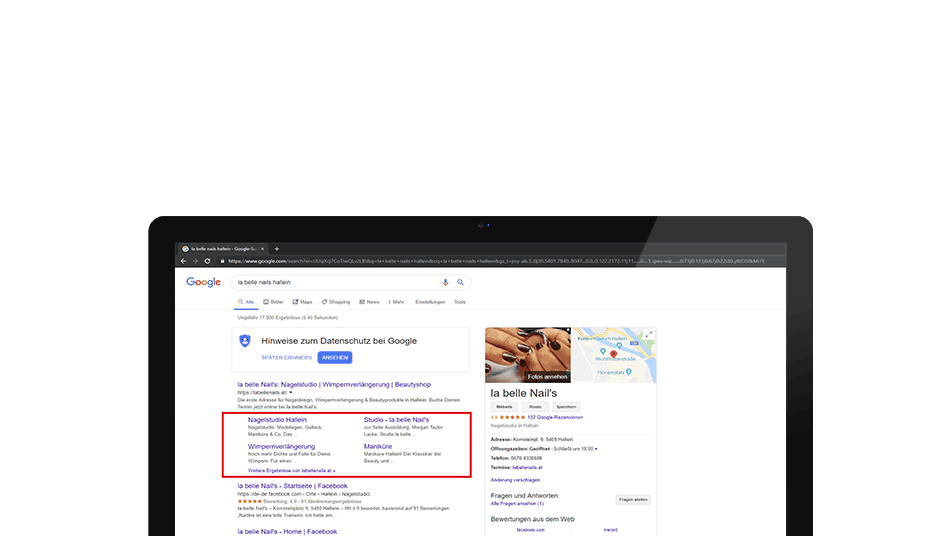This screenshot has width=952, height=536.
Task: Open search Tools
Action: click(x=460, y=302)
